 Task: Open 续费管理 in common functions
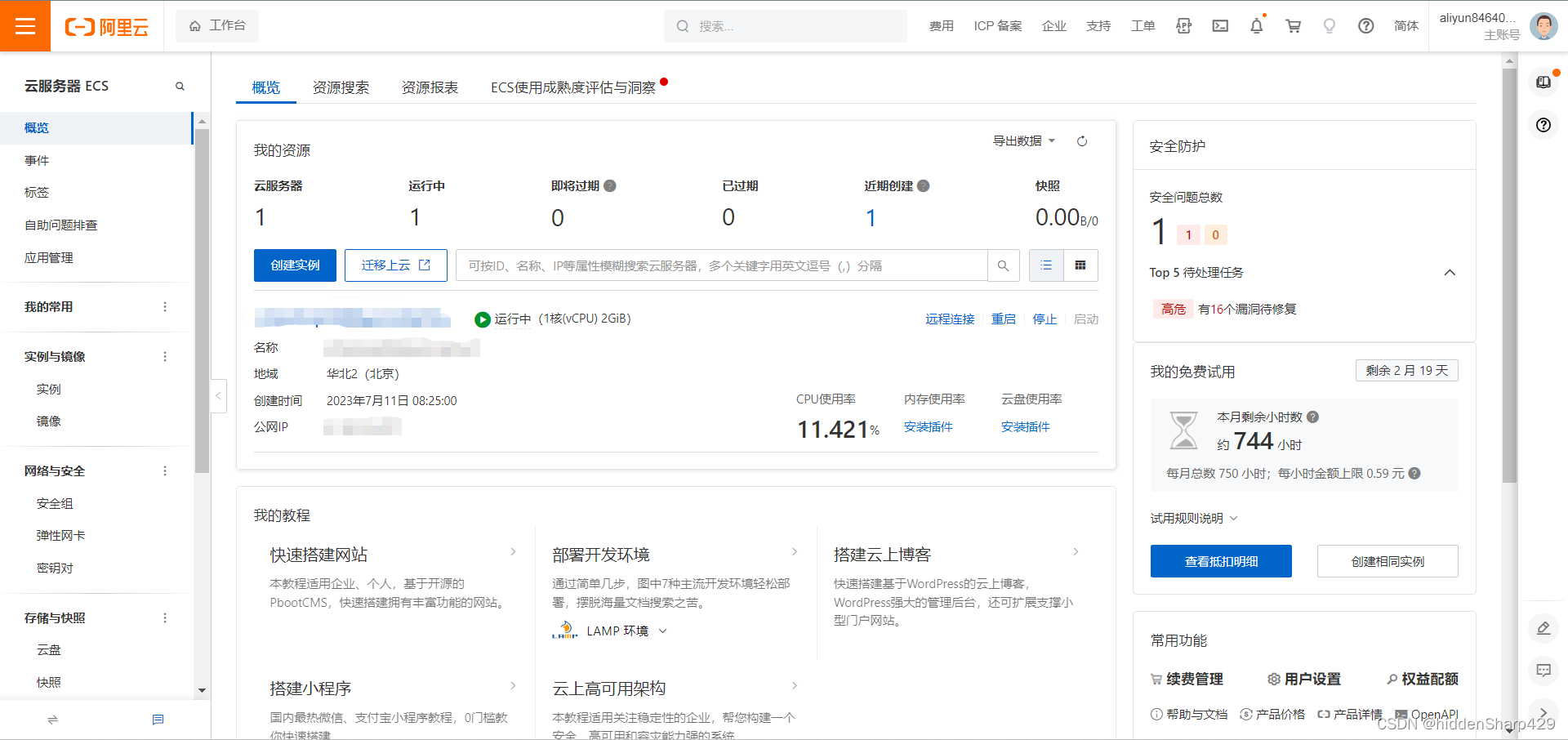point(1187,680)
